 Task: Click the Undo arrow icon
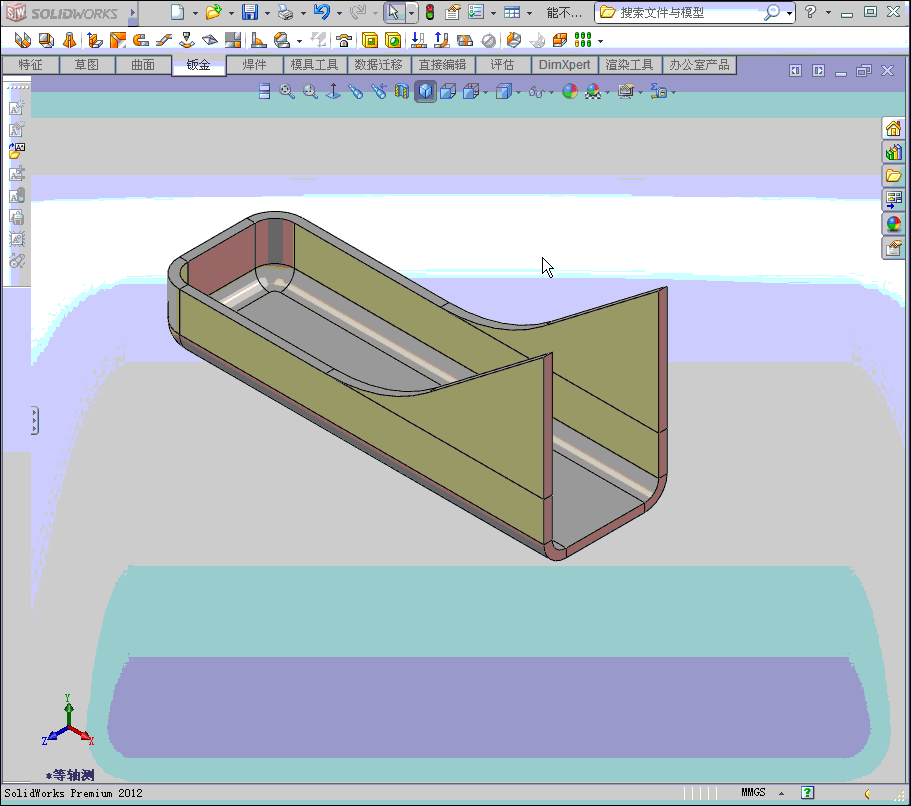point(321,13)
